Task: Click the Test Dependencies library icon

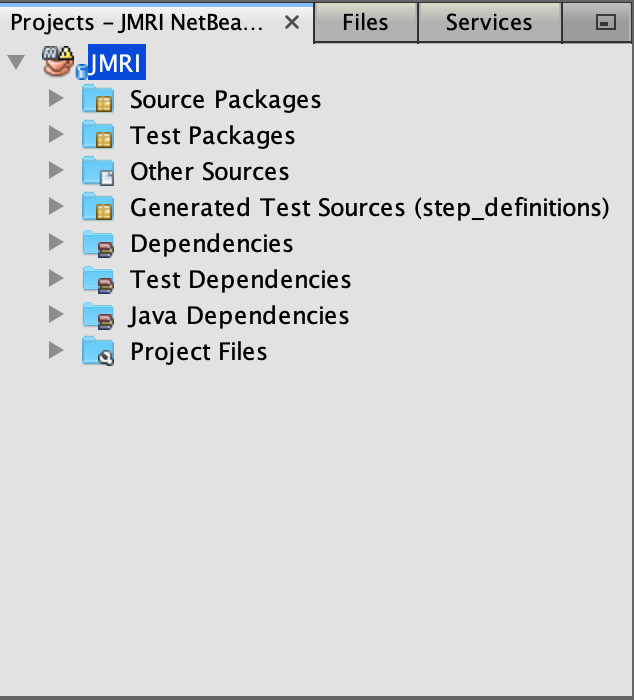Action: pyautogui.click(x=98, y=280)
